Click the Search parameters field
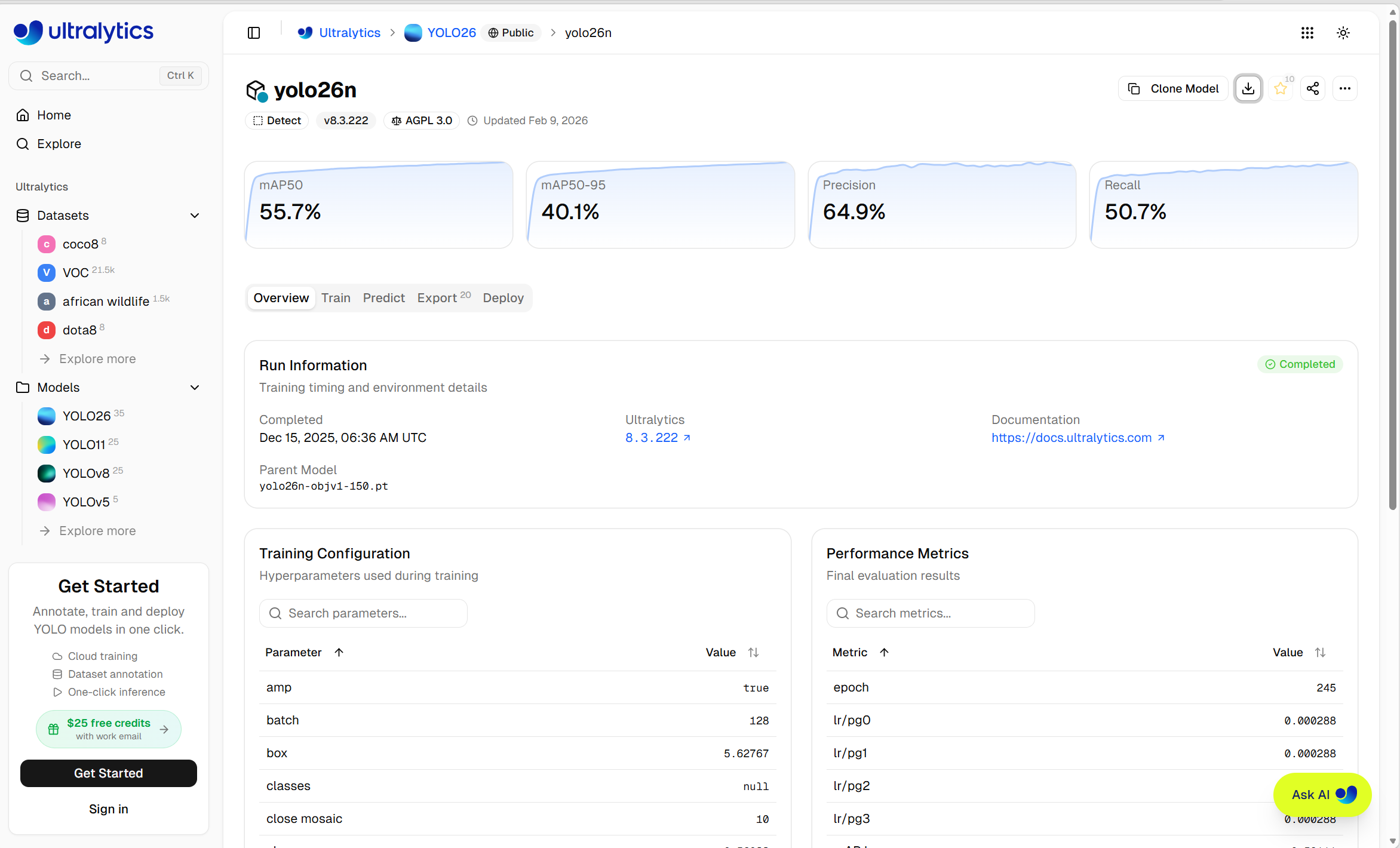1400x848 pixels. click(363, 613)
